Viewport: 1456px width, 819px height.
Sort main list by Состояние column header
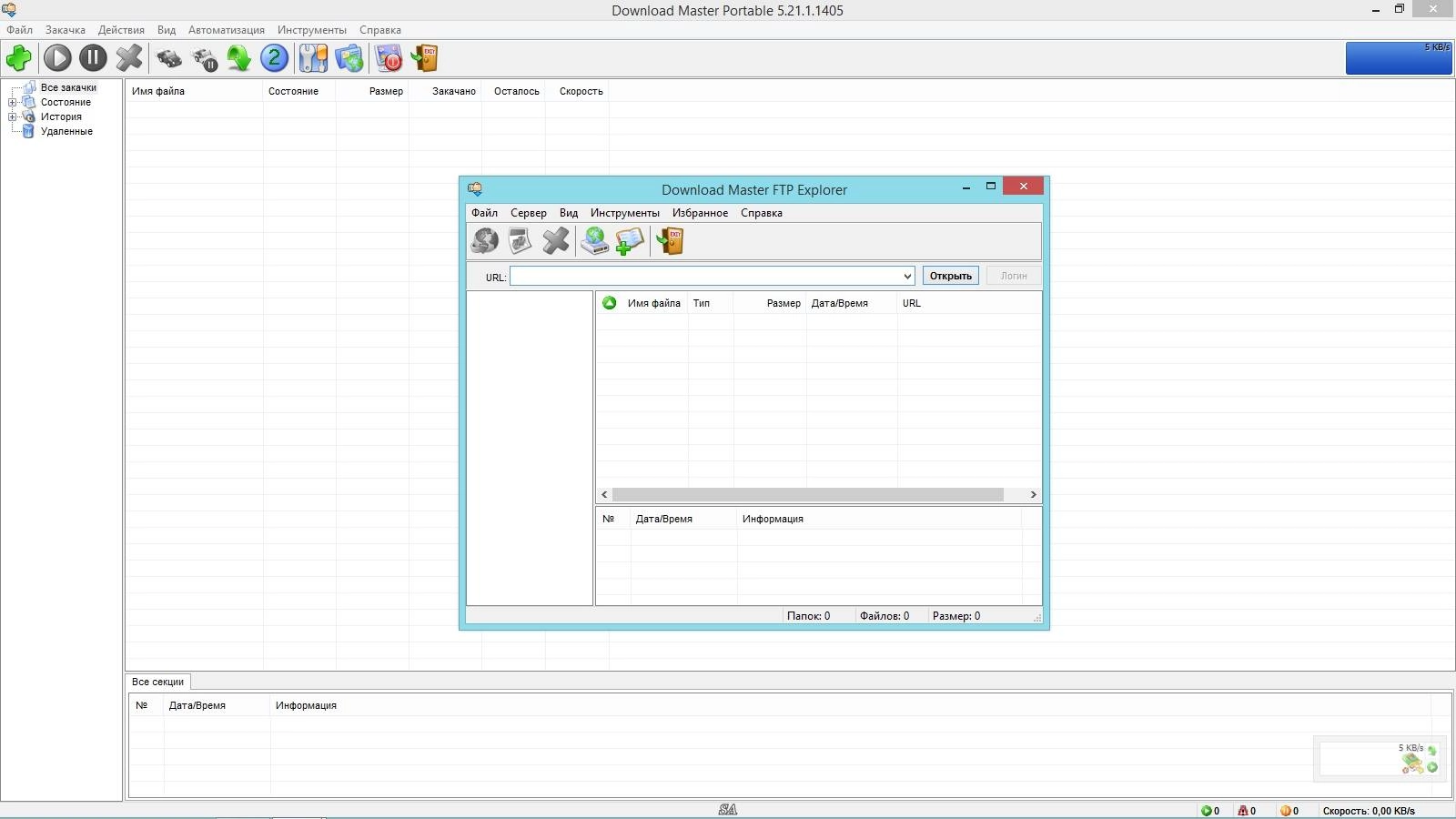299,91
